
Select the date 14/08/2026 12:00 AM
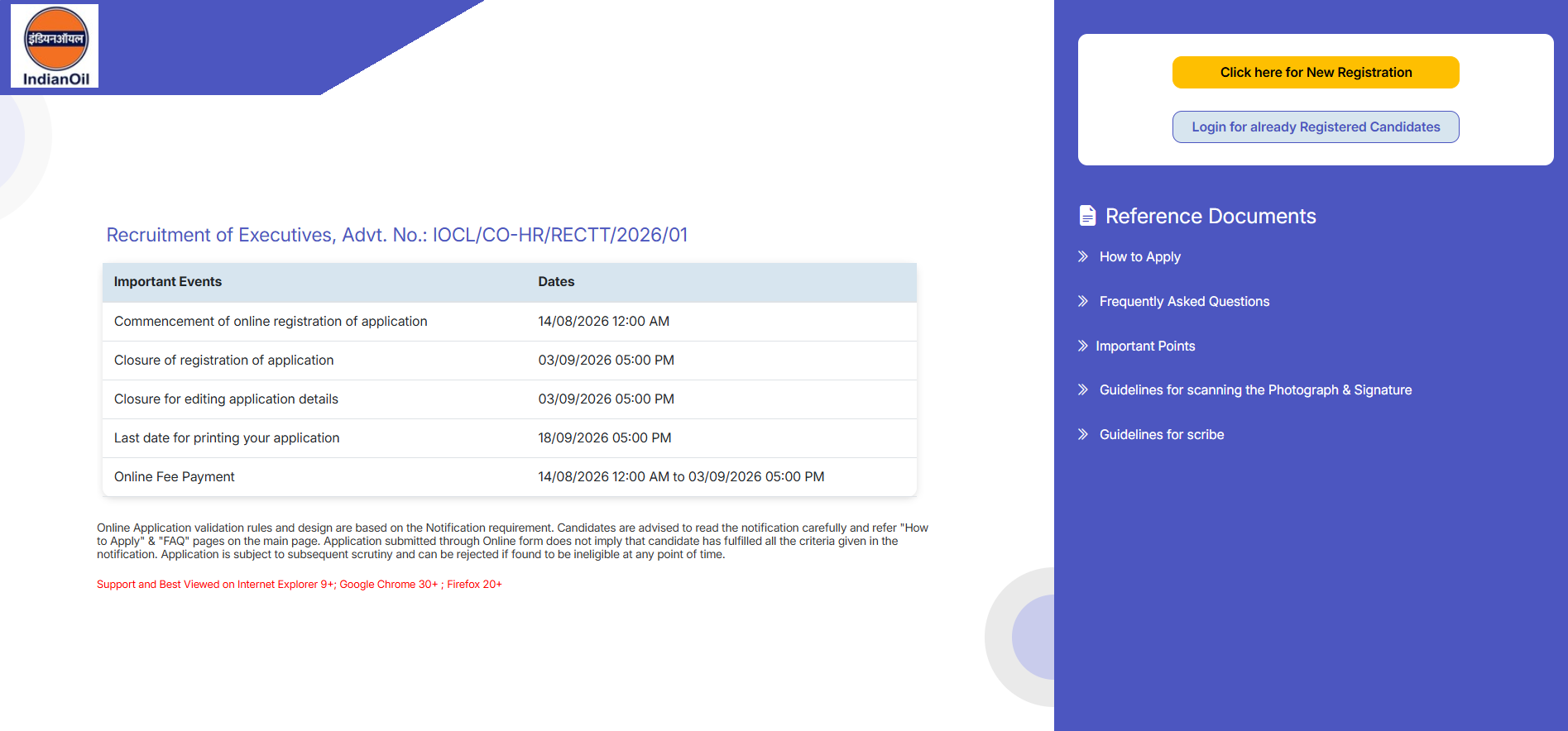(604, 322)
